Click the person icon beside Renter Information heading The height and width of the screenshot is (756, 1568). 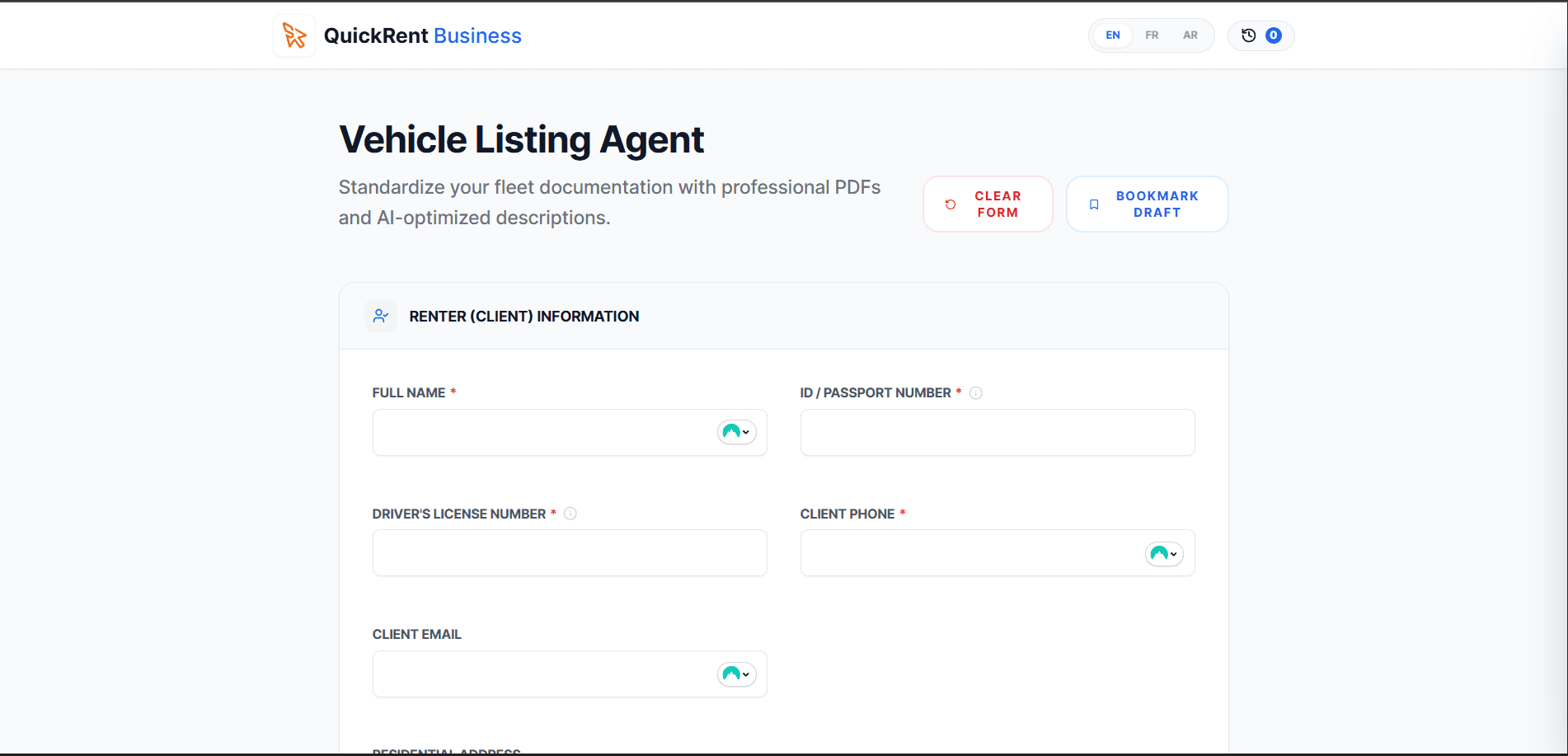coord(380,315)
